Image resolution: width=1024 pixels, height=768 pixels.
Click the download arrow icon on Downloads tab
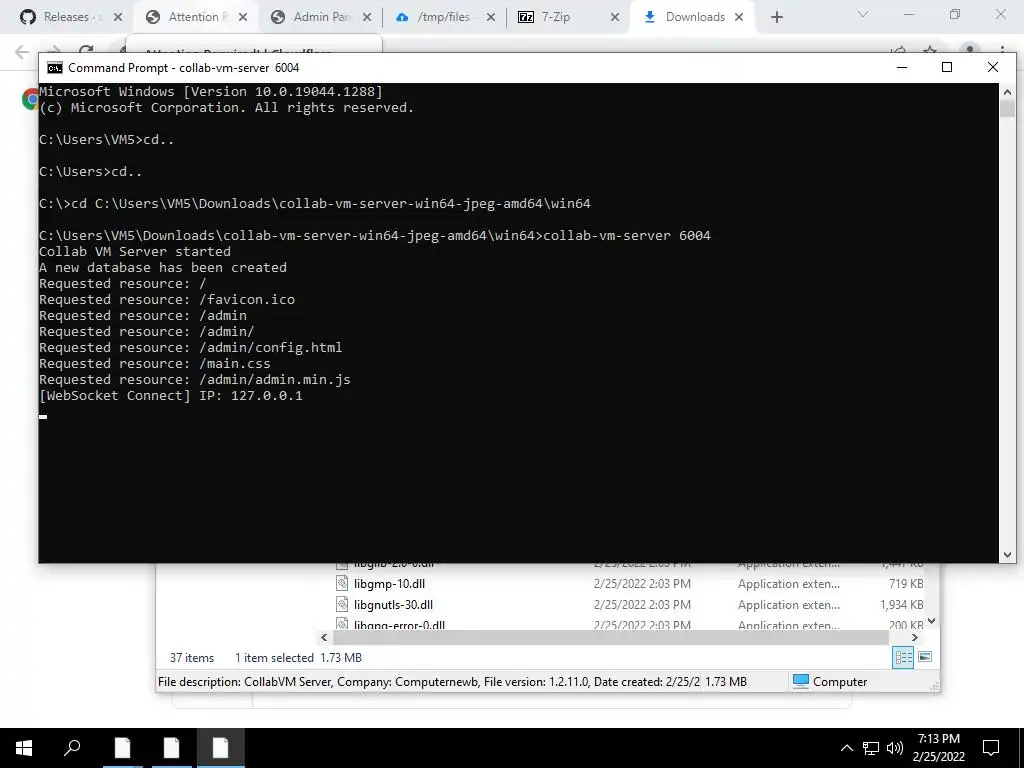pyautogui.click(x=650, y=17)
